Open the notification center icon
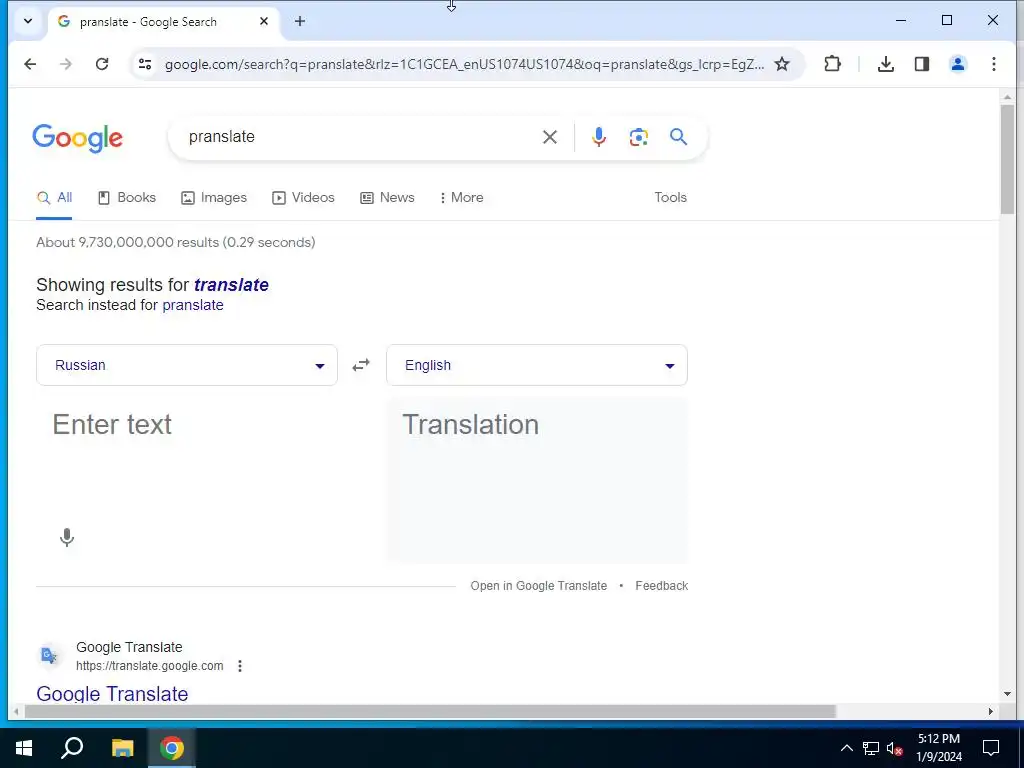This screenshot has height=768, width=1024. click(x=991, y=748)
